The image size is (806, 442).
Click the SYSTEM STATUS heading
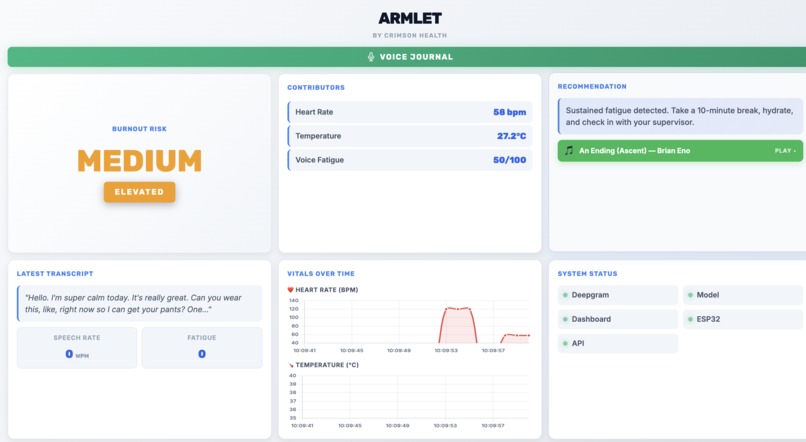pos(588,274)
